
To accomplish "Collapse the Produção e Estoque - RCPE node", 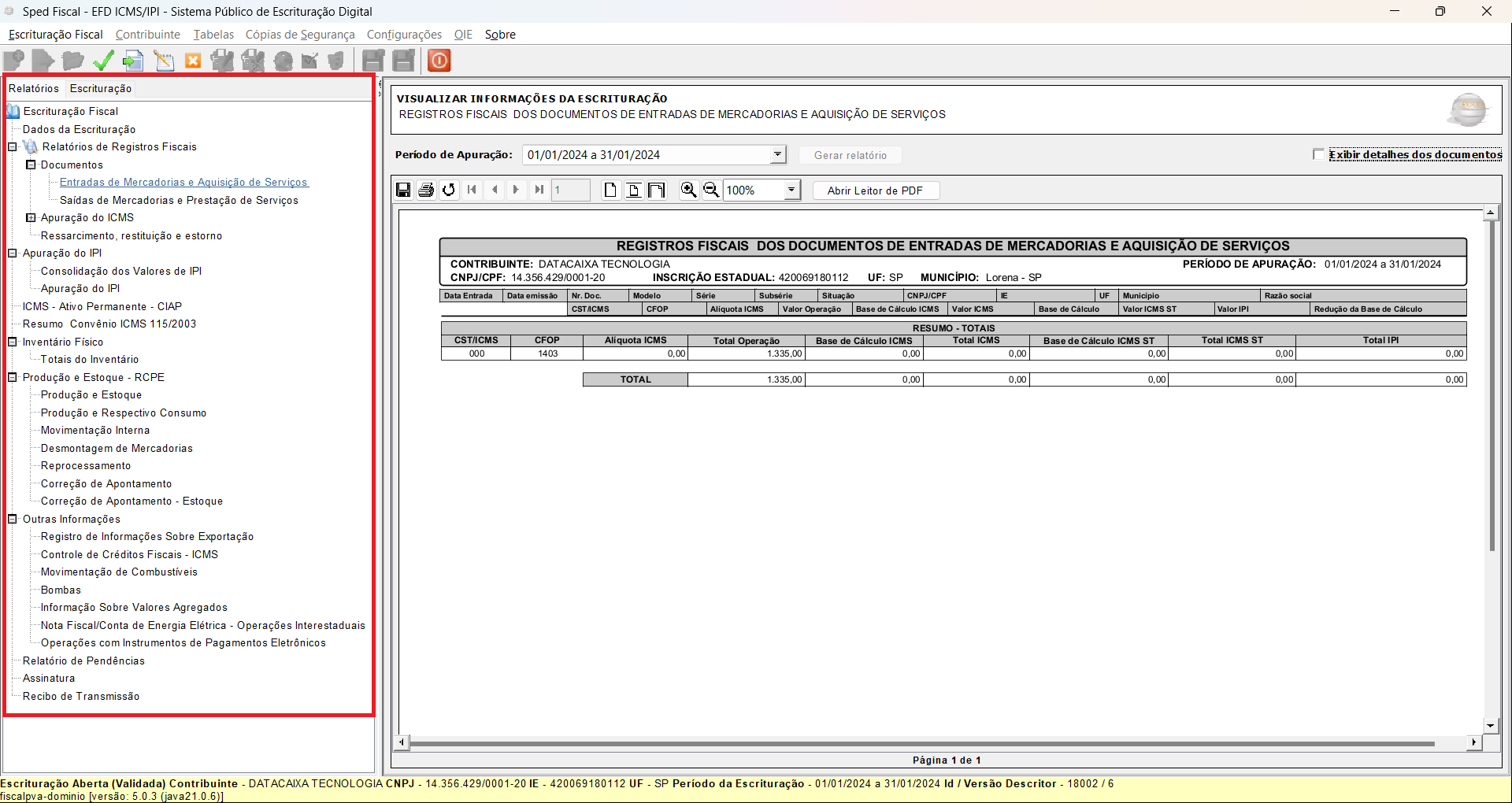I will pos(13,377).
